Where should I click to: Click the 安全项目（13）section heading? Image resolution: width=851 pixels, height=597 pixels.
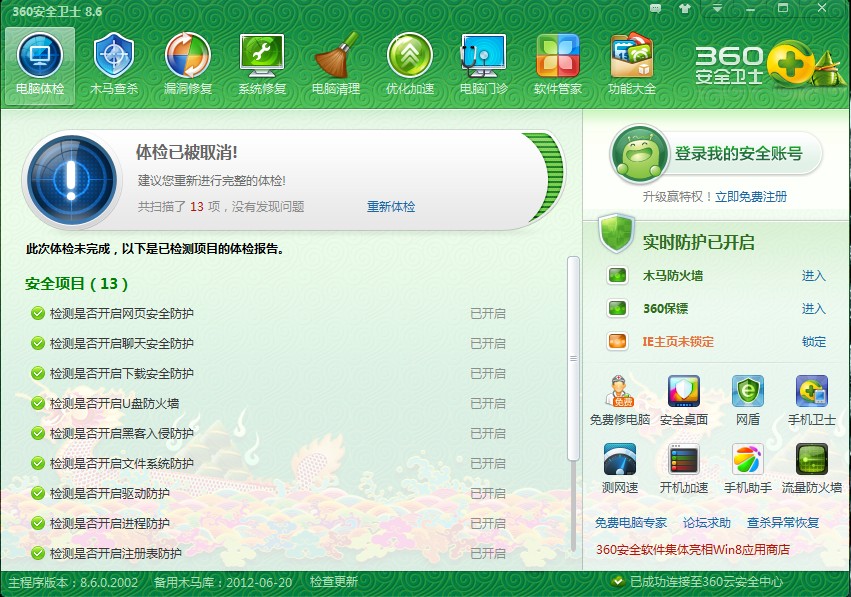click(x=77, y=284)
